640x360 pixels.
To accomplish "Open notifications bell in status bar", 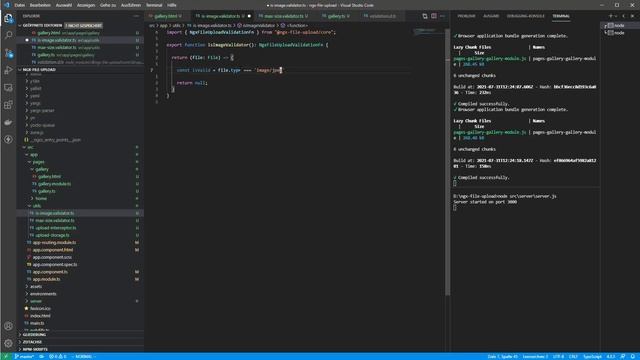I will pyautogui.click(x=633, y=356).
